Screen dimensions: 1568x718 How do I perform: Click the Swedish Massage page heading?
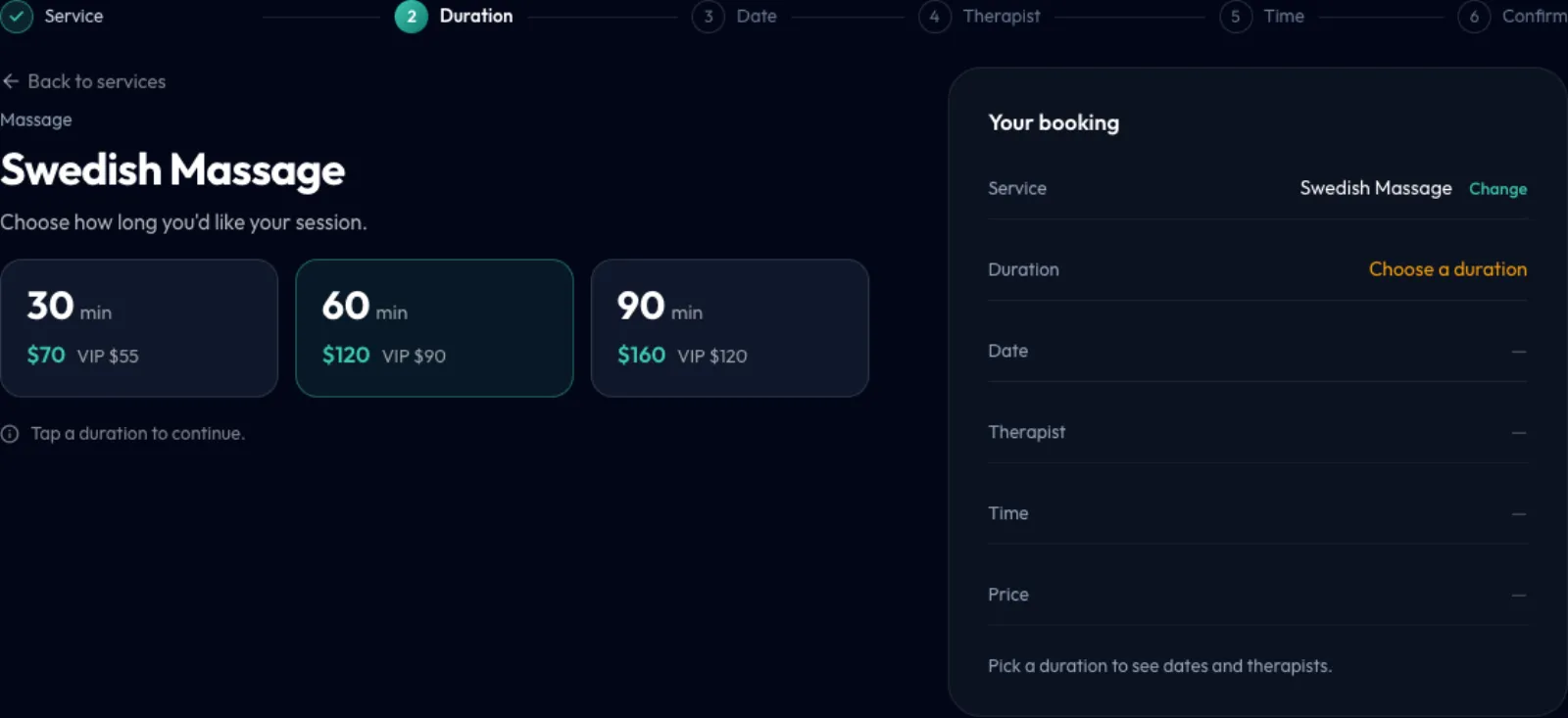pos(172,170)
